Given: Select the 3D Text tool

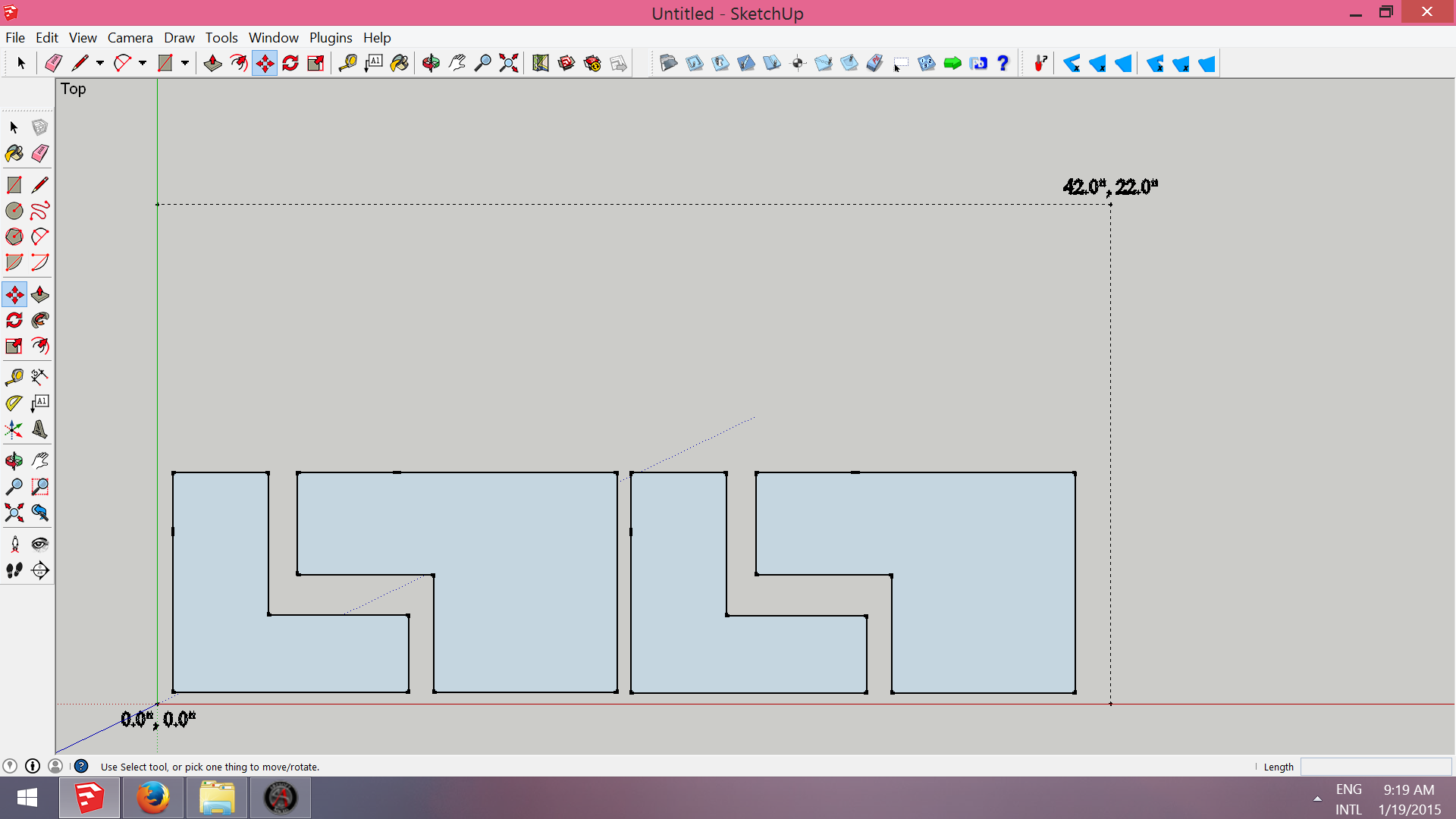Looking at the screenshot, I should (x=40, y=429).
